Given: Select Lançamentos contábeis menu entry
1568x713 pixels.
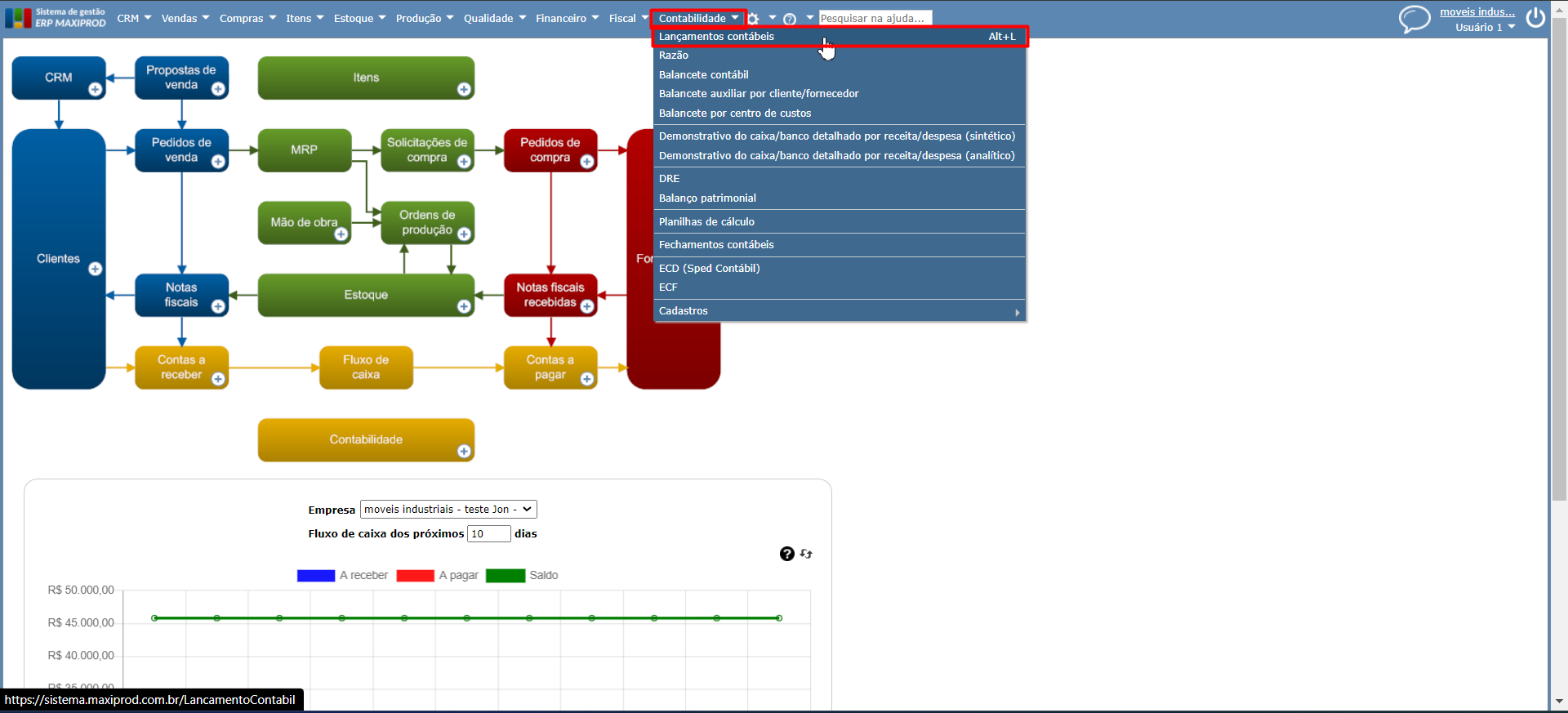Looking at the screenshot, I should pos(840,37).
